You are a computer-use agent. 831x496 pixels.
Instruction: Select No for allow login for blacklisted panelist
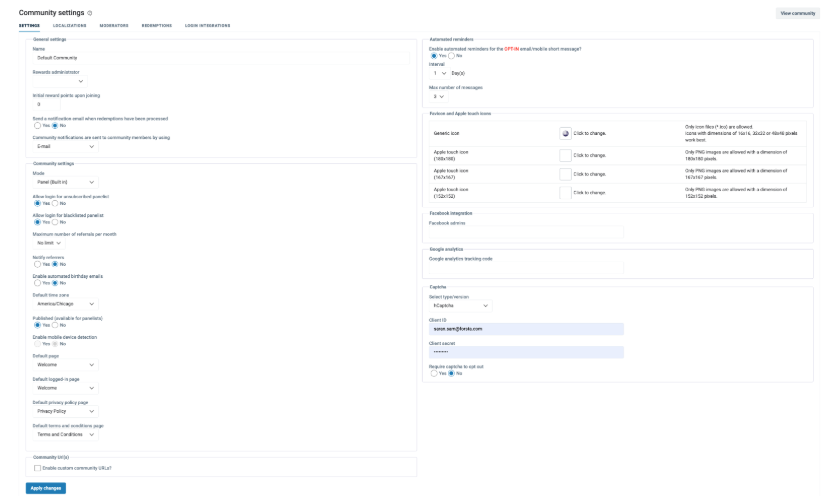coord(55,222)
